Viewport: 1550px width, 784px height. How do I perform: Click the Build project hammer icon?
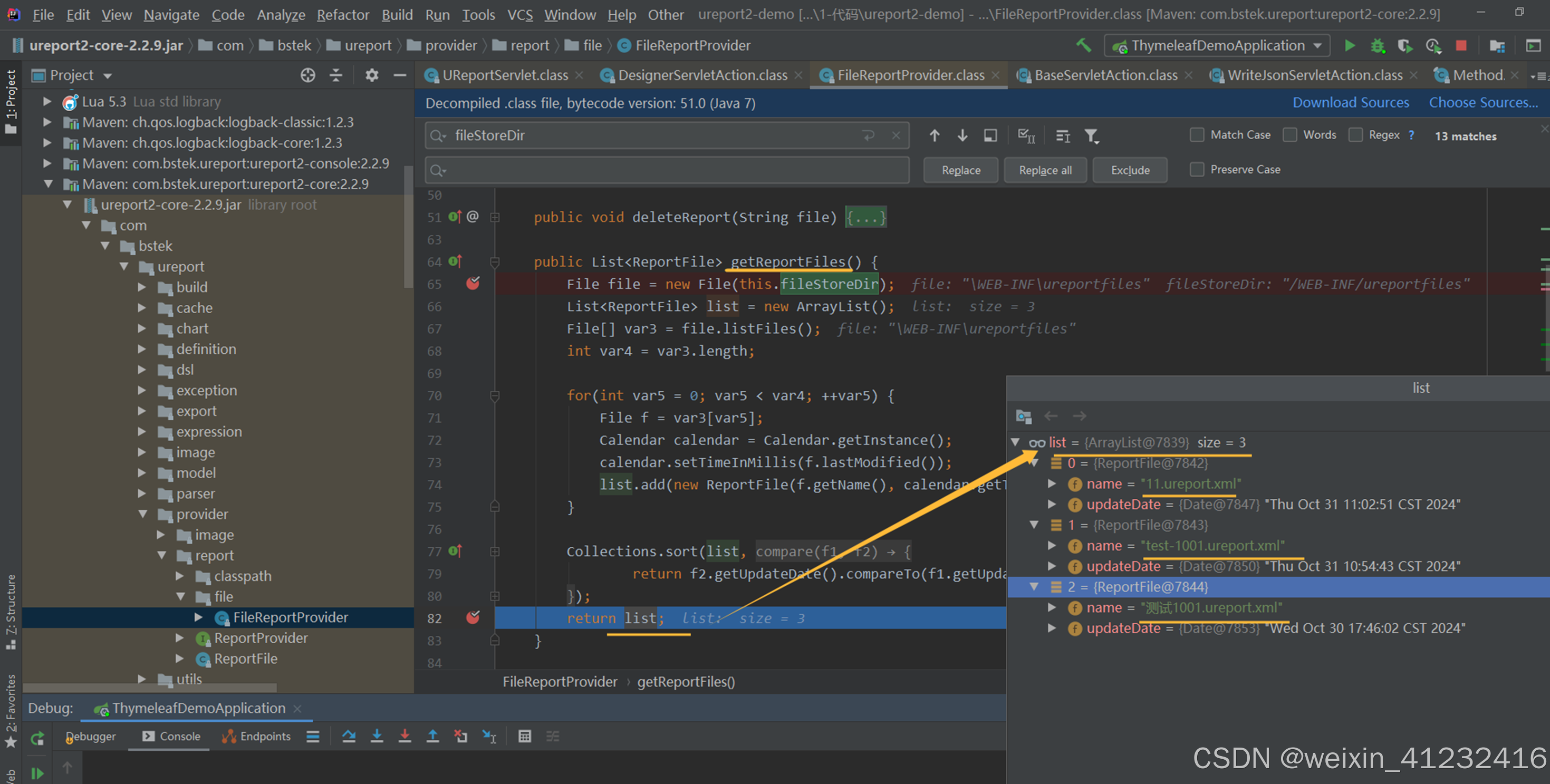point(1083,46)
